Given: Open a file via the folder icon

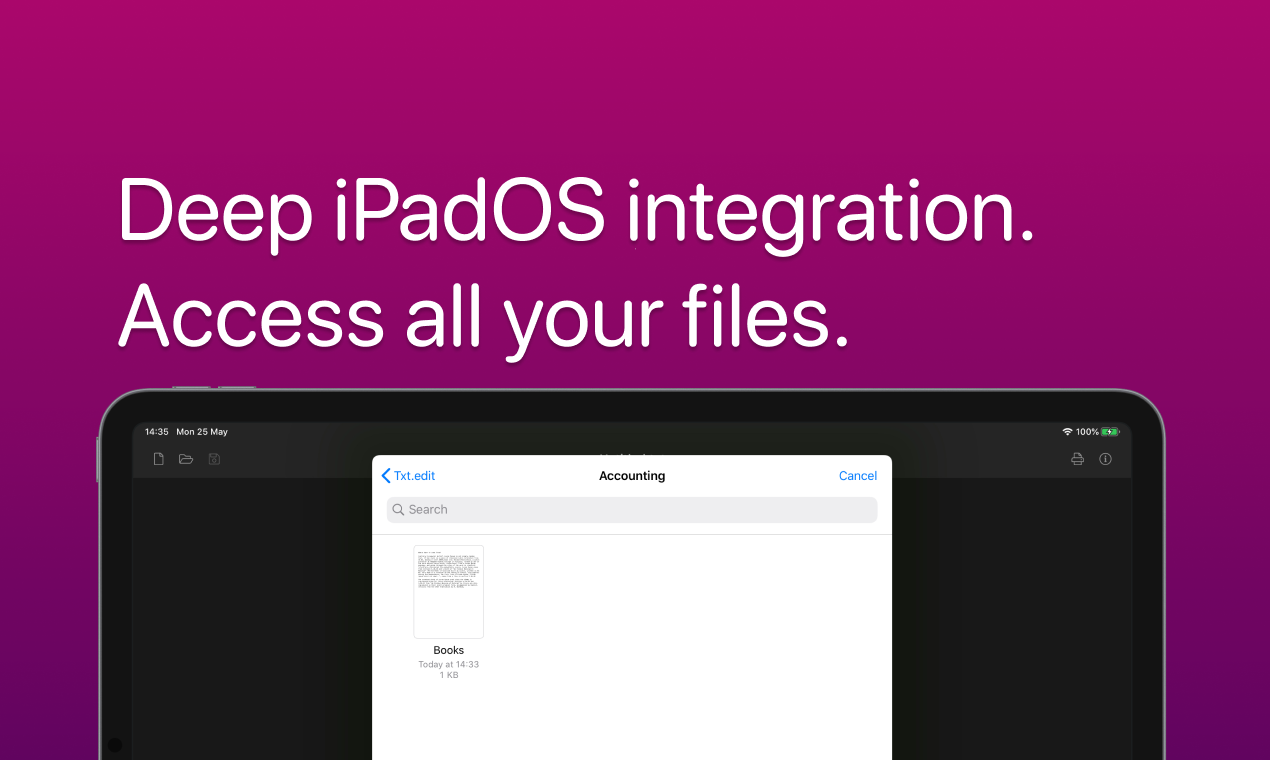Looking at the screenshot, I should point(186,459).
